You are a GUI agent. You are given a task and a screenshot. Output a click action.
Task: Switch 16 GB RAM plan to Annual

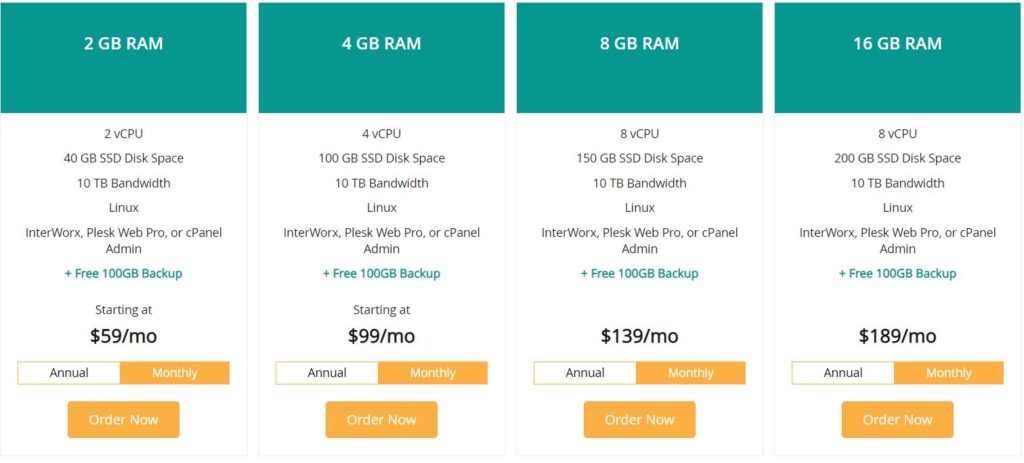point(843,373)
